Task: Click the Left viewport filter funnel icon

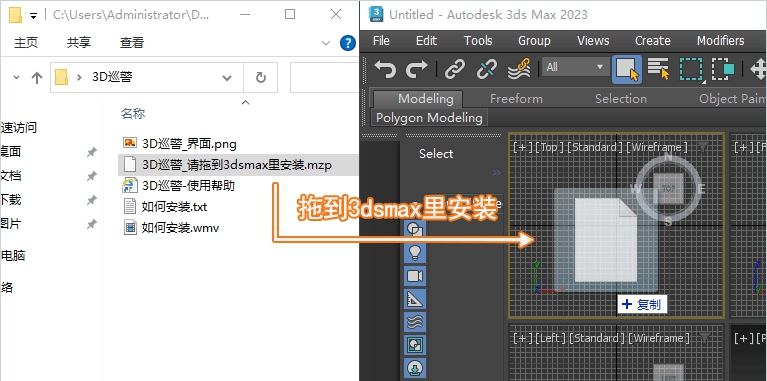Action: tap(704, 337)
